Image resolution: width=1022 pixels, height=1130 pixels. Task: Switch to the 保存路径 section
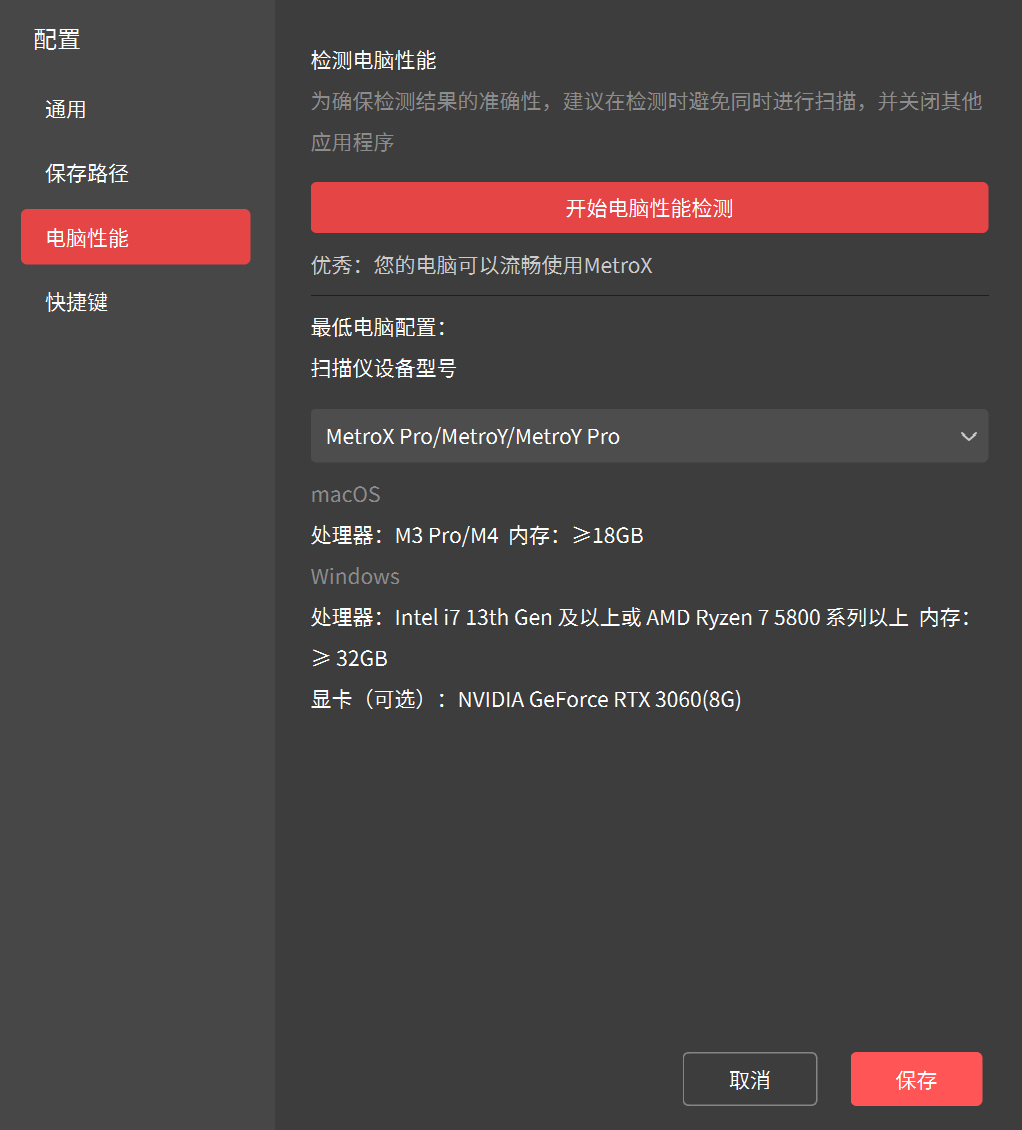click(87, 174)
